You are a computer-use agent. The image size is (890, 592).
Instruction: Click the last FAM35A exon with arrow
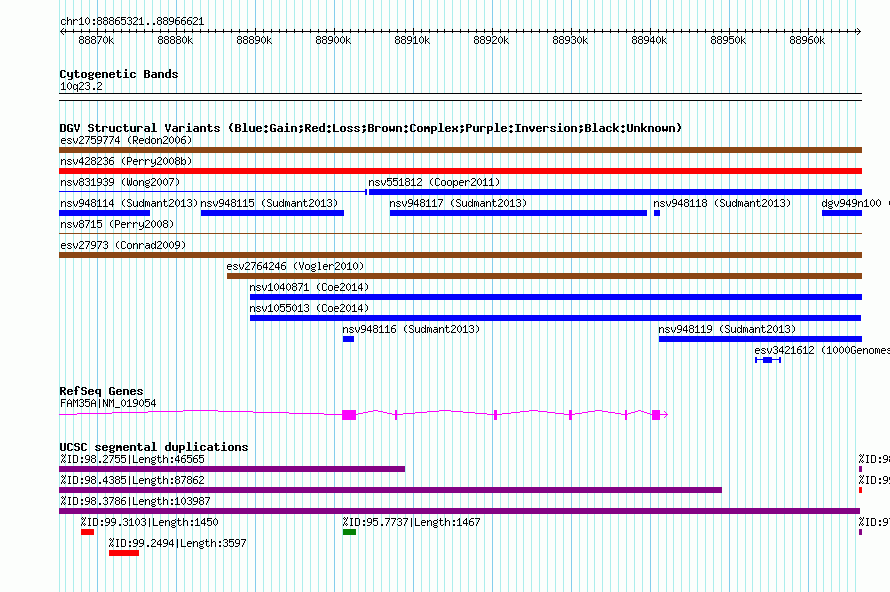[x=660, y=415]
